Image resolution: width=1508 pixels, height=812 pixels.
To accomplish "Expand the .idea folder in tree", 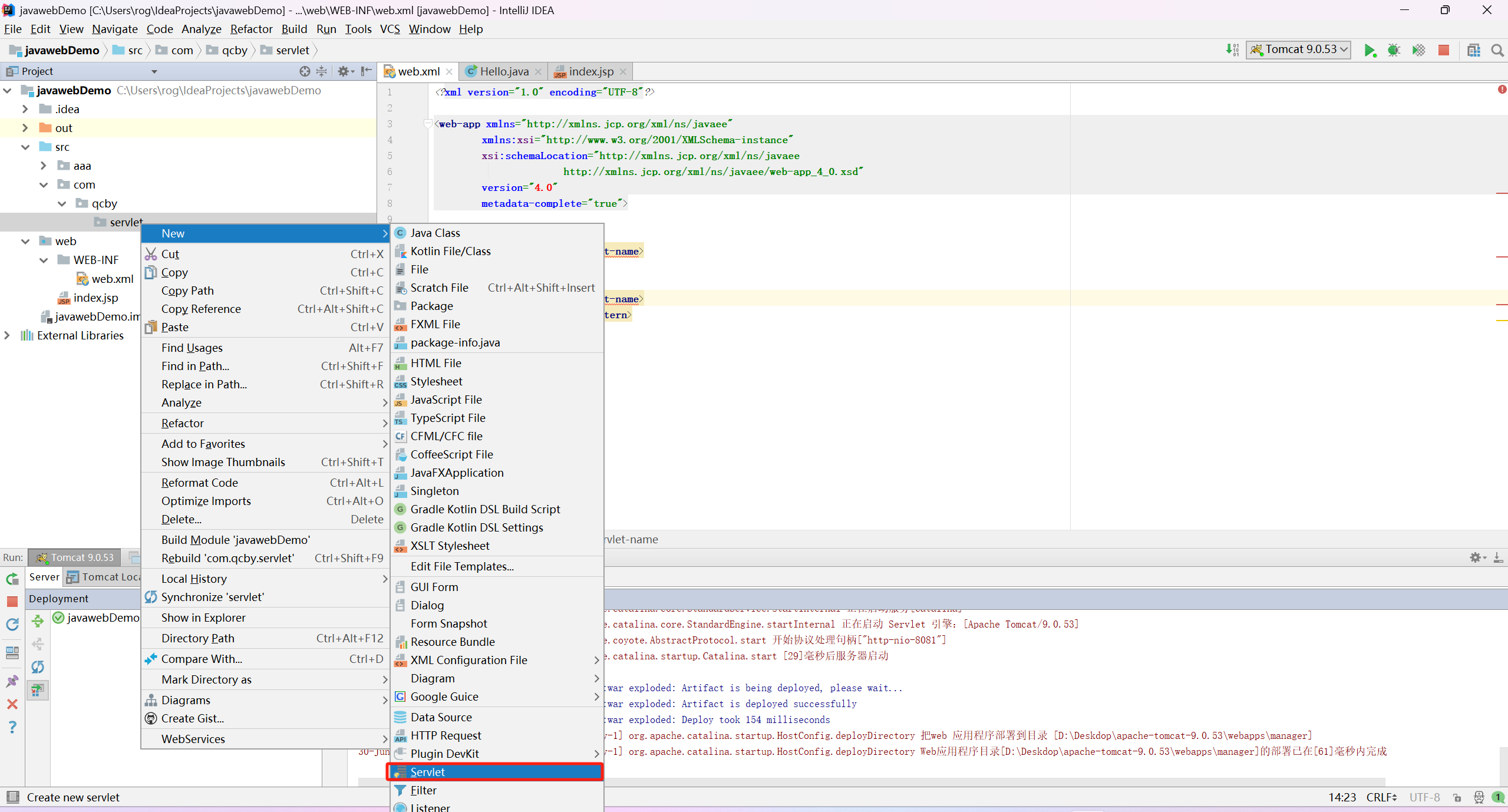I will click(x=25, y=109).
